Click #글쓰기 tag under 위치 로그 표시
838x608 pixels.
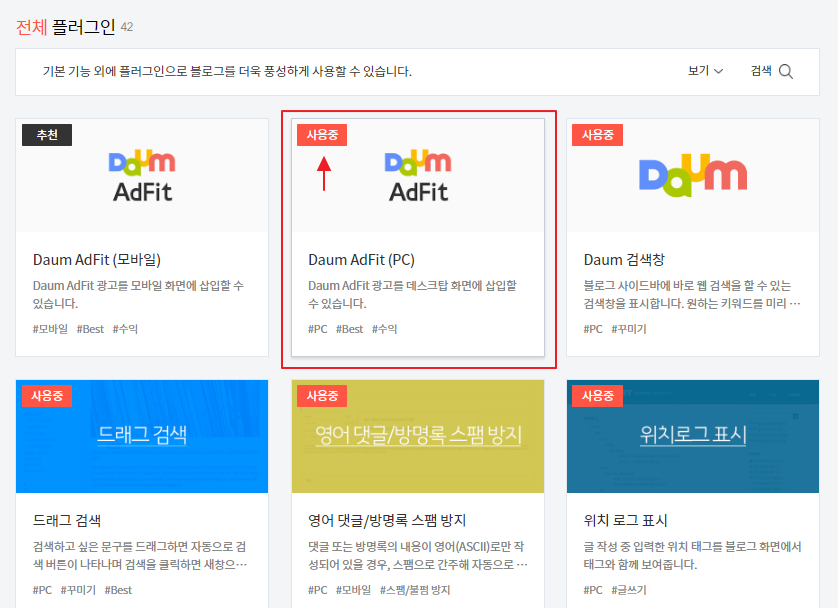(x=629, y=590)
